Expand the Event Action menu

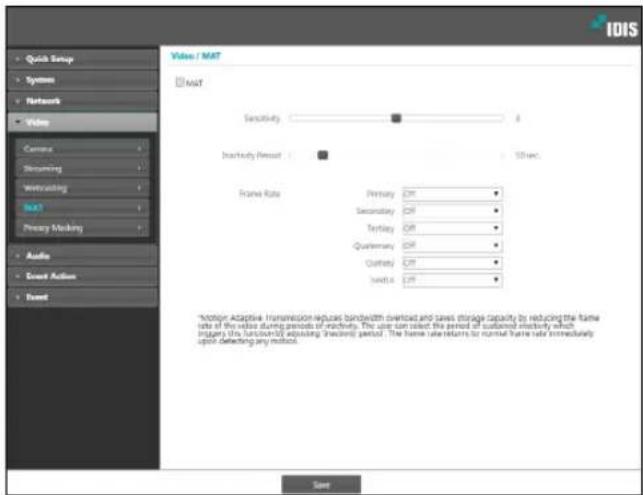pos(82,276)
